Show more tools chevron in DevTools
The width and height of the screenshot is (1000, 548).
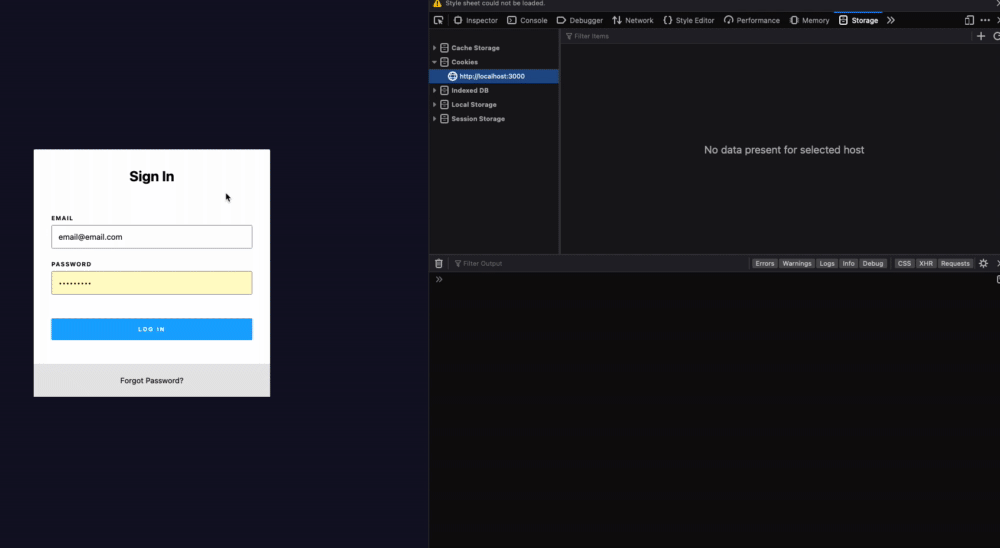click(x=891, y=20)
